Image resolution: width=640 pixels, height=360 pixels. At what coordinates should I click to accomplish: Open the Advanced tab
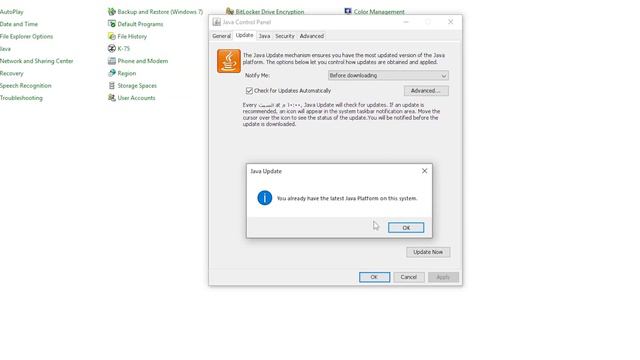coord(311,36)
